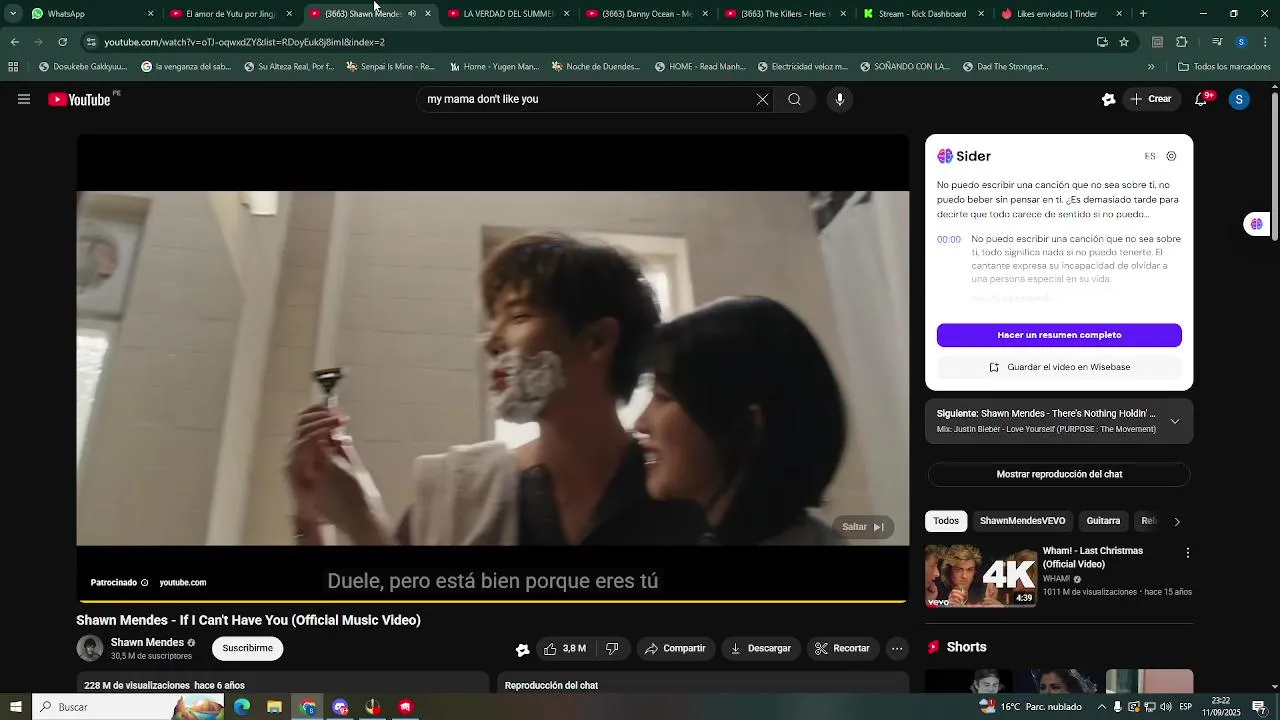Open the tab search dropdown

point(13,14)
